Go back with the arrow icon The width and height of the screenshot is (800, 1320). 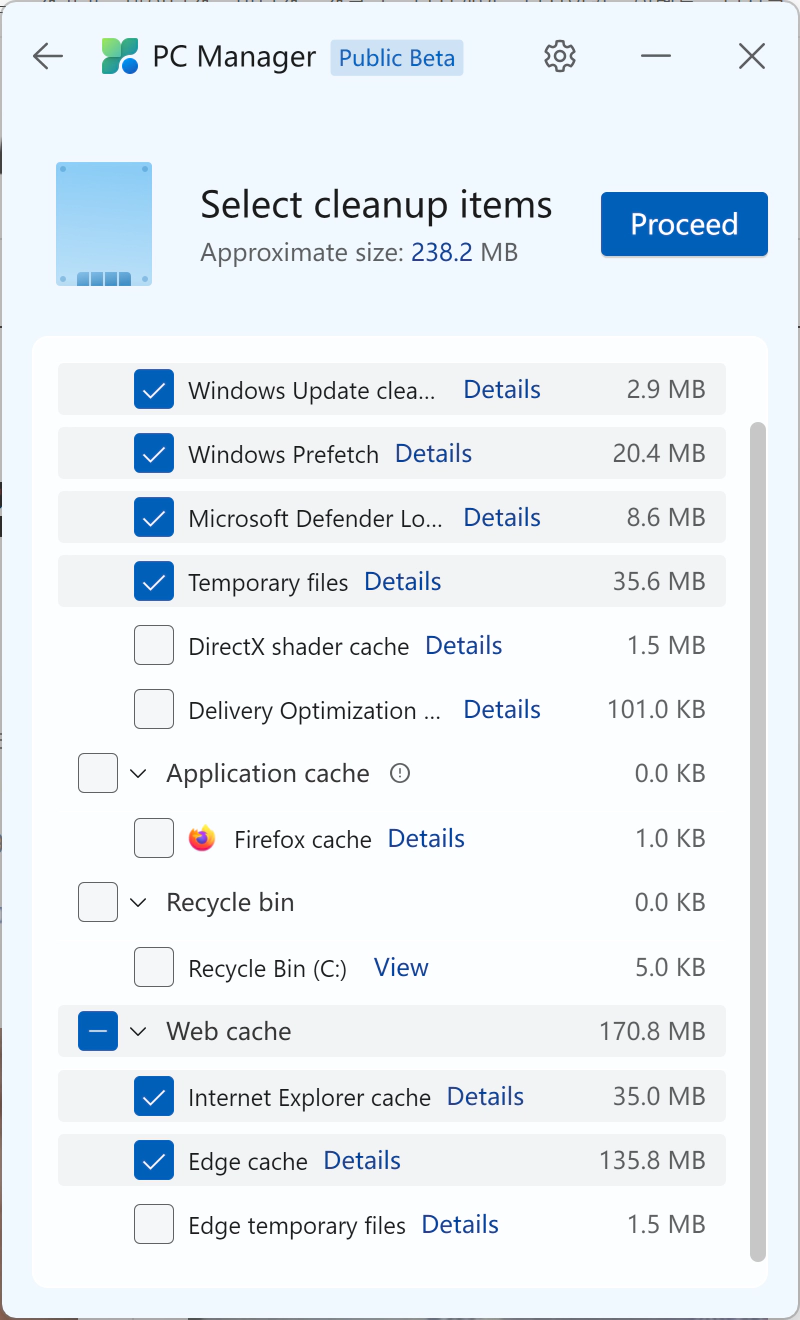48,57
